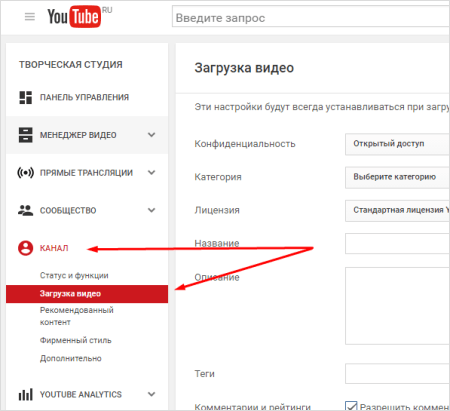Image resolution: width=450 pixels, height=411 pixels.
Task: Select 'Загрузка видео' submenu item
Action: pyautogui.click(x=87, y=294)
